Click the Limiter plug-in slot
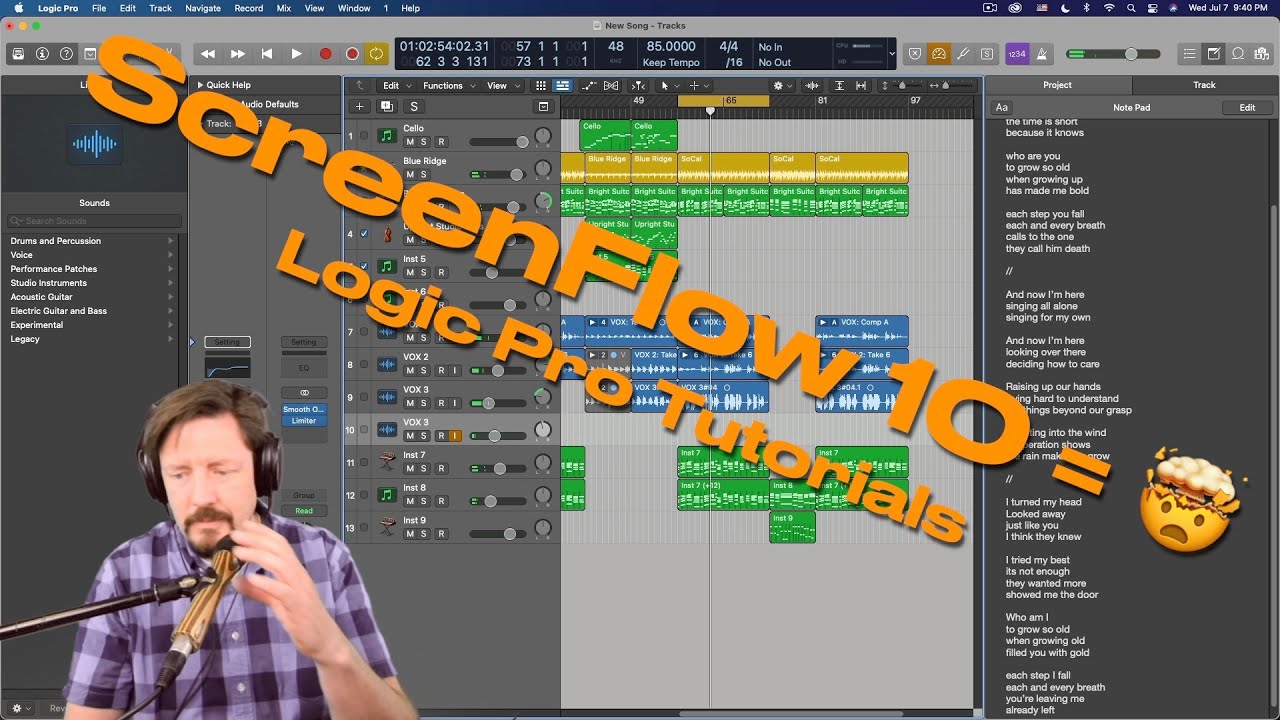 304,421
